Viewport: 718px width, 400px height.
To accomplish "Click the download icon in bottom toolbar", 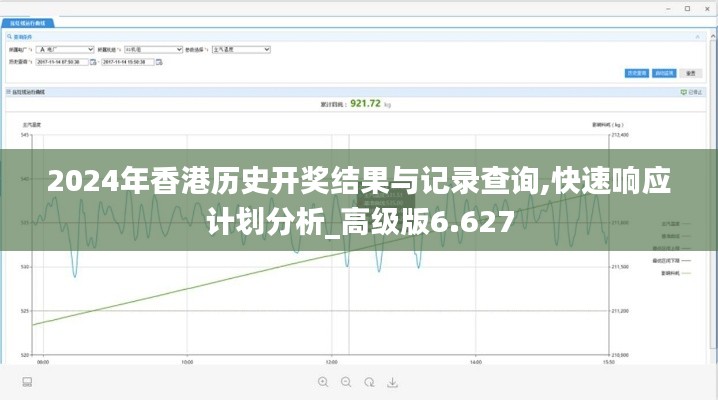I will tap(393, 382).
